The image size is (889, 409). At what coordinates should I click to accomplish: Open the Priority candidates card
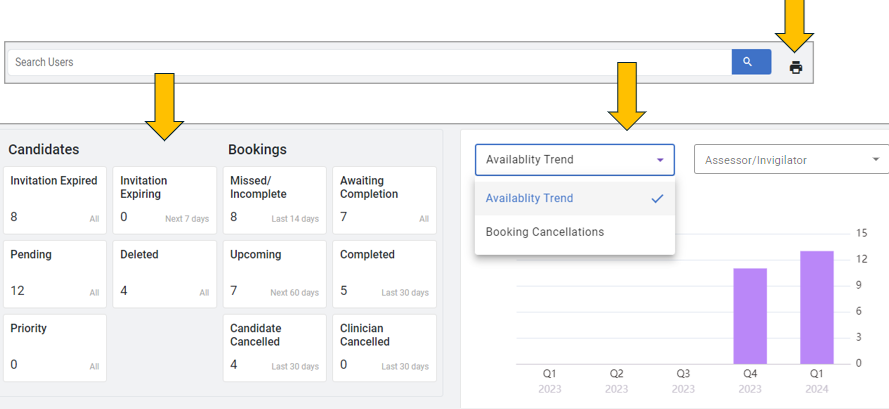(x=55, y=347)
